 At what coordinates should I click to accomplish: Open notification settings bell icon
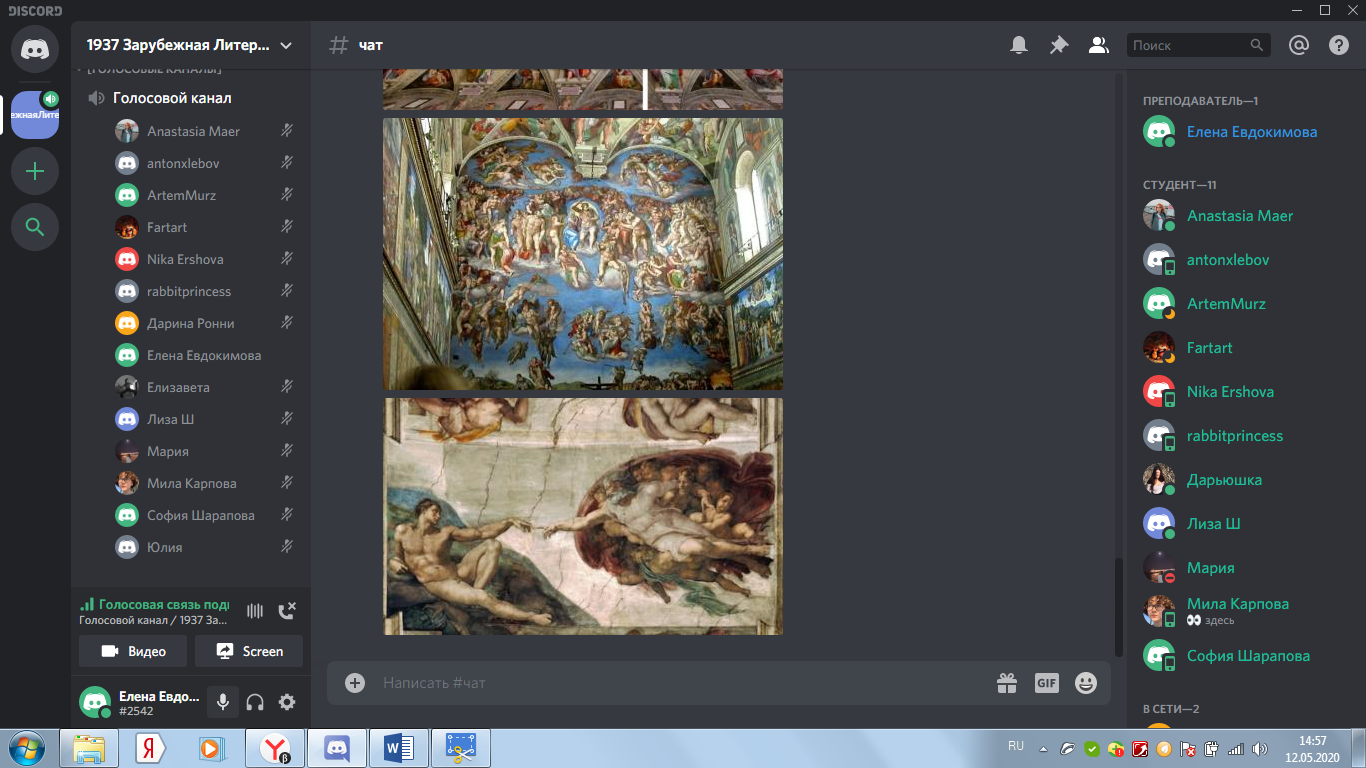click(x=1019, y=45)
